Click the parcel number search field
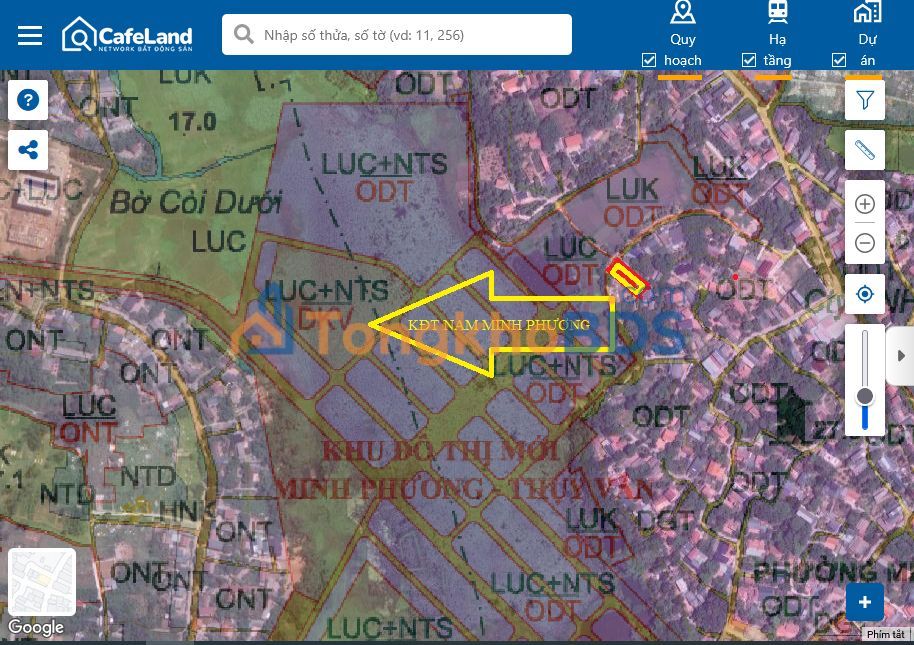The height and width of the screenshot is (645, 914). [x=410, y=35]
